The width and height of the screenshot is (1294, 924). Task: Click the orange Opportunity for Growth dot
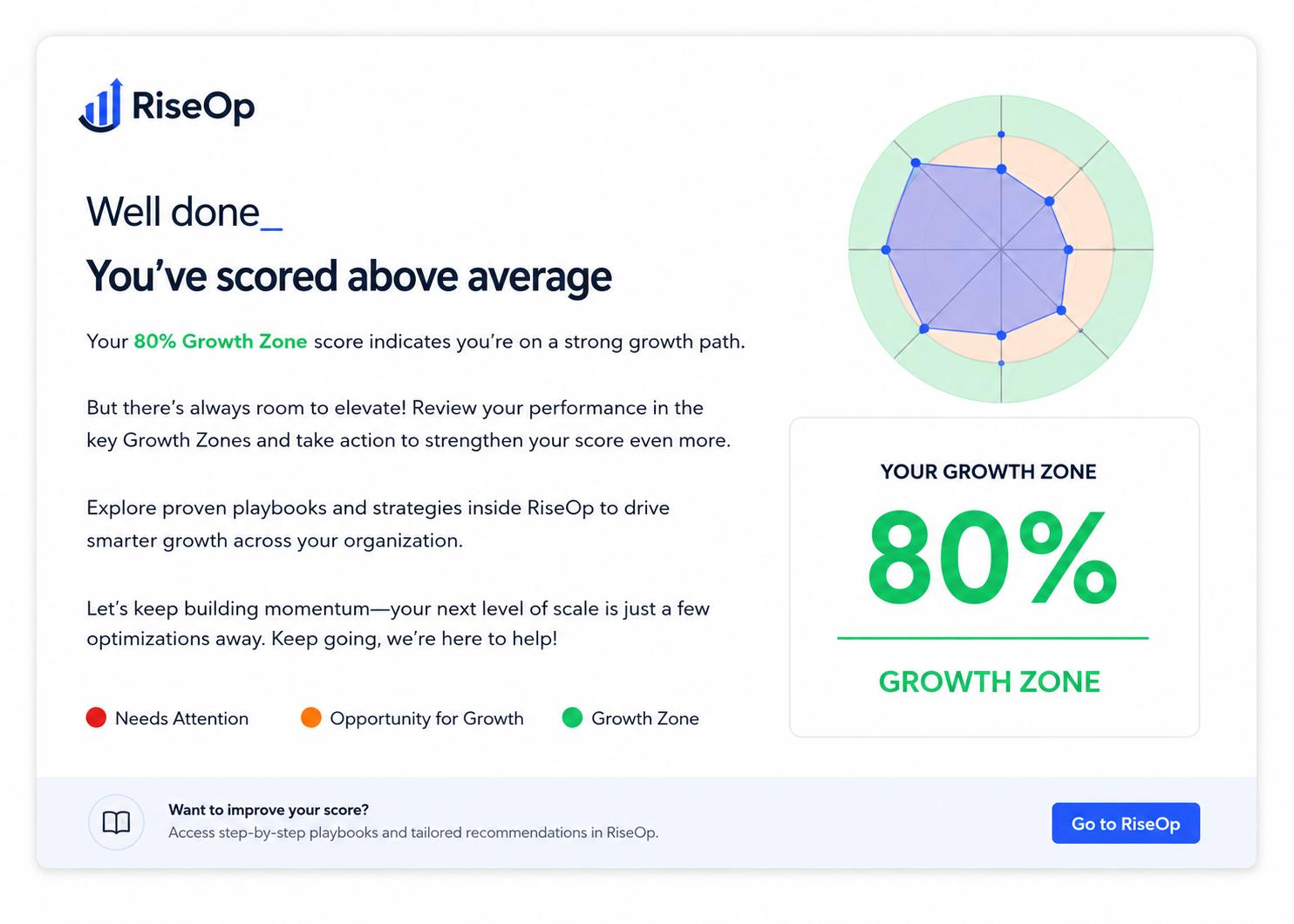click(x=311, y=717)
